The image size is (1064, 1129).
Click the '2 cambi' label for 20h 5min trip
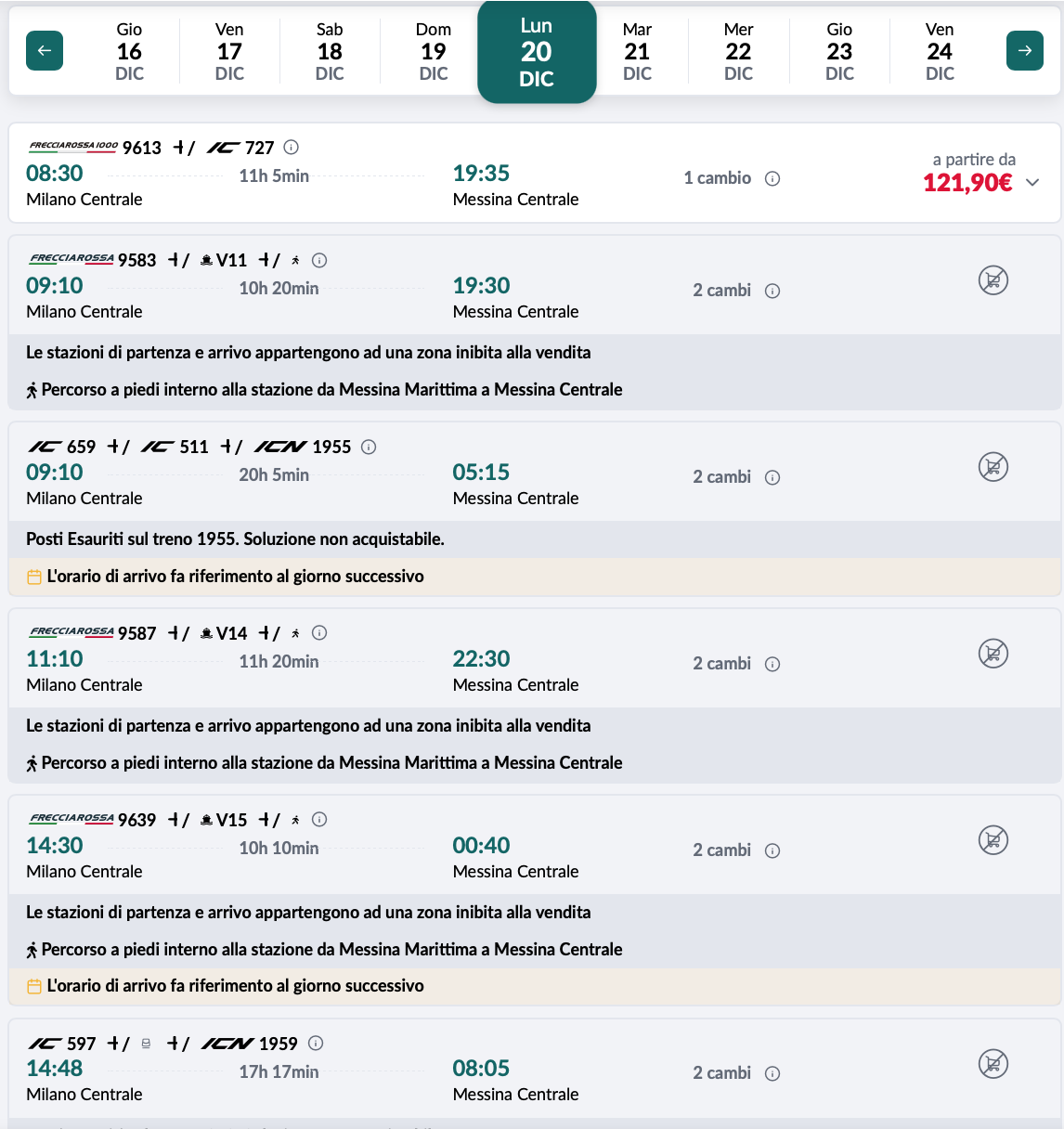(721, 476)
